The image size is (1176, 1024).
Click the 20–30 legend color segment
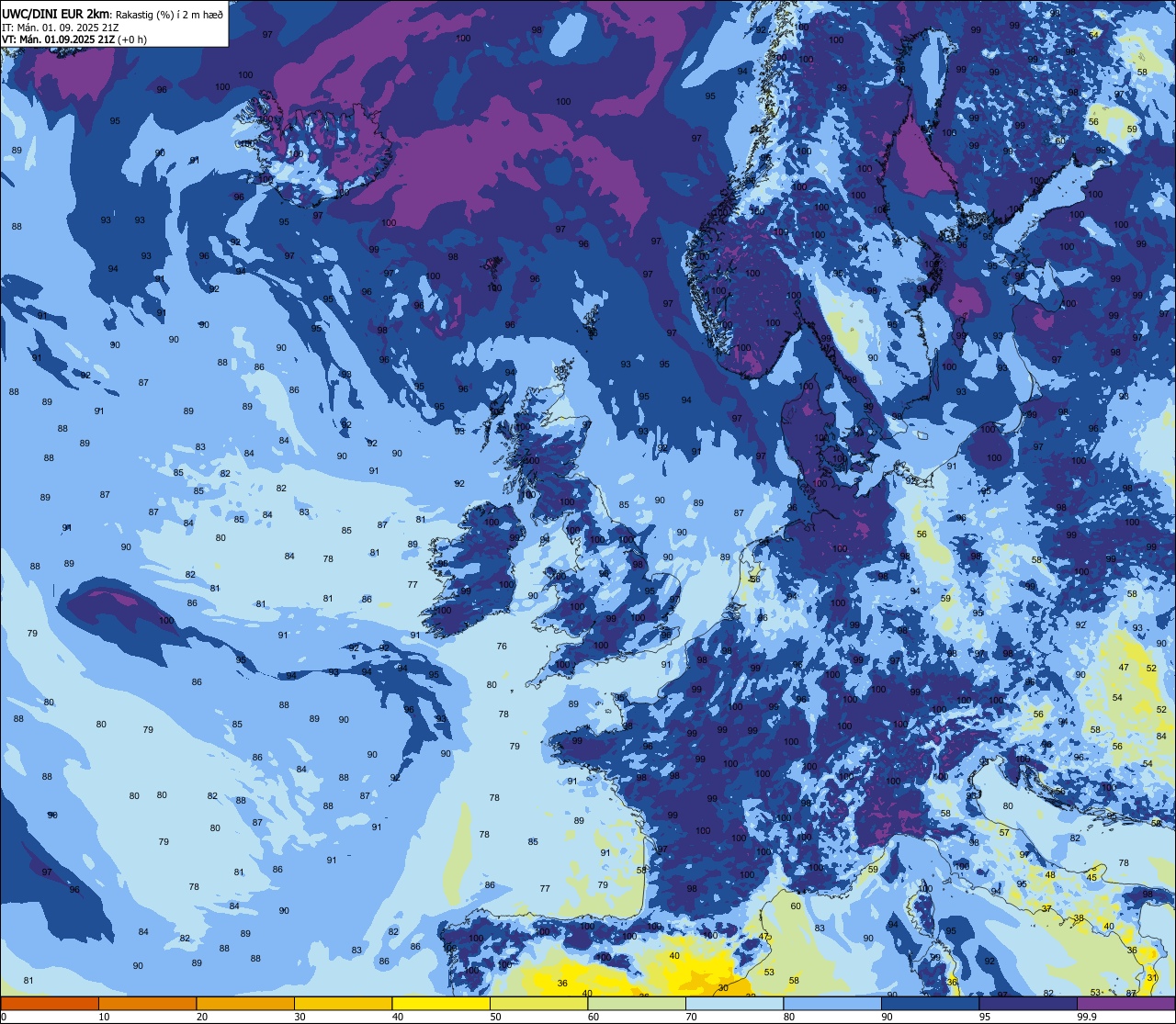tap(245, 1004)
